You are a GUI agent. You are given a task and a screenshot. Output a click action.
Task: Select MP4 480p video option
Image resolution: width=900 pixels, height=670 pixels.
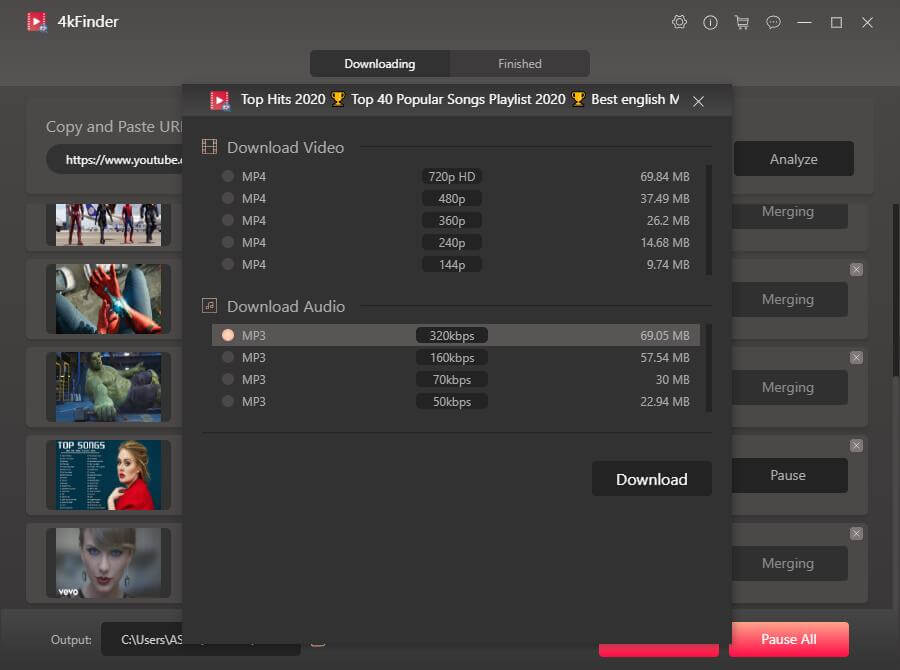coord(228,199)
